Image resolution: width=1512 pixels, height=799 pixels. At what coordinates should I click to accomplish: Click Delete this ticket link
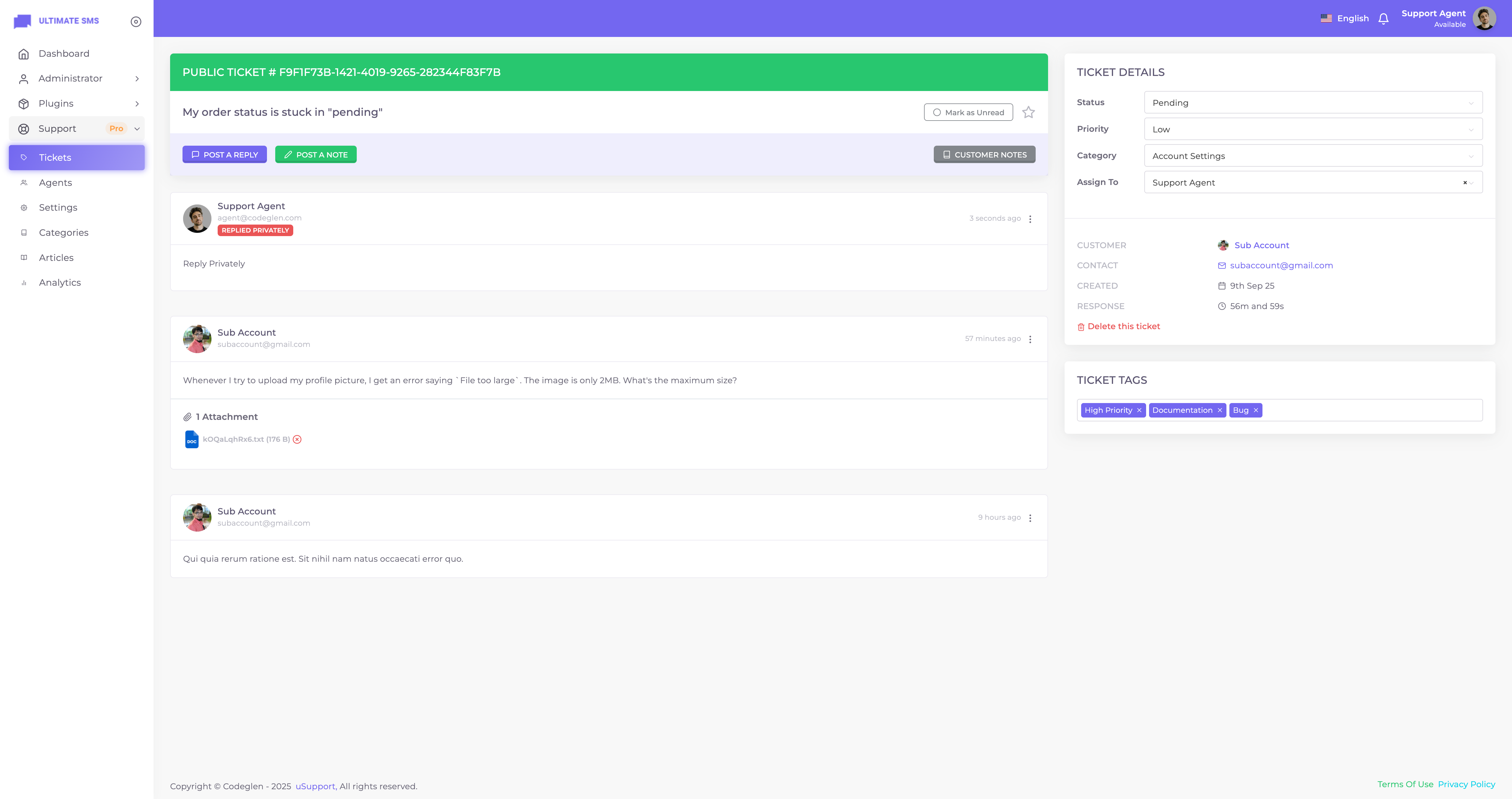(x=1123, y=327)
